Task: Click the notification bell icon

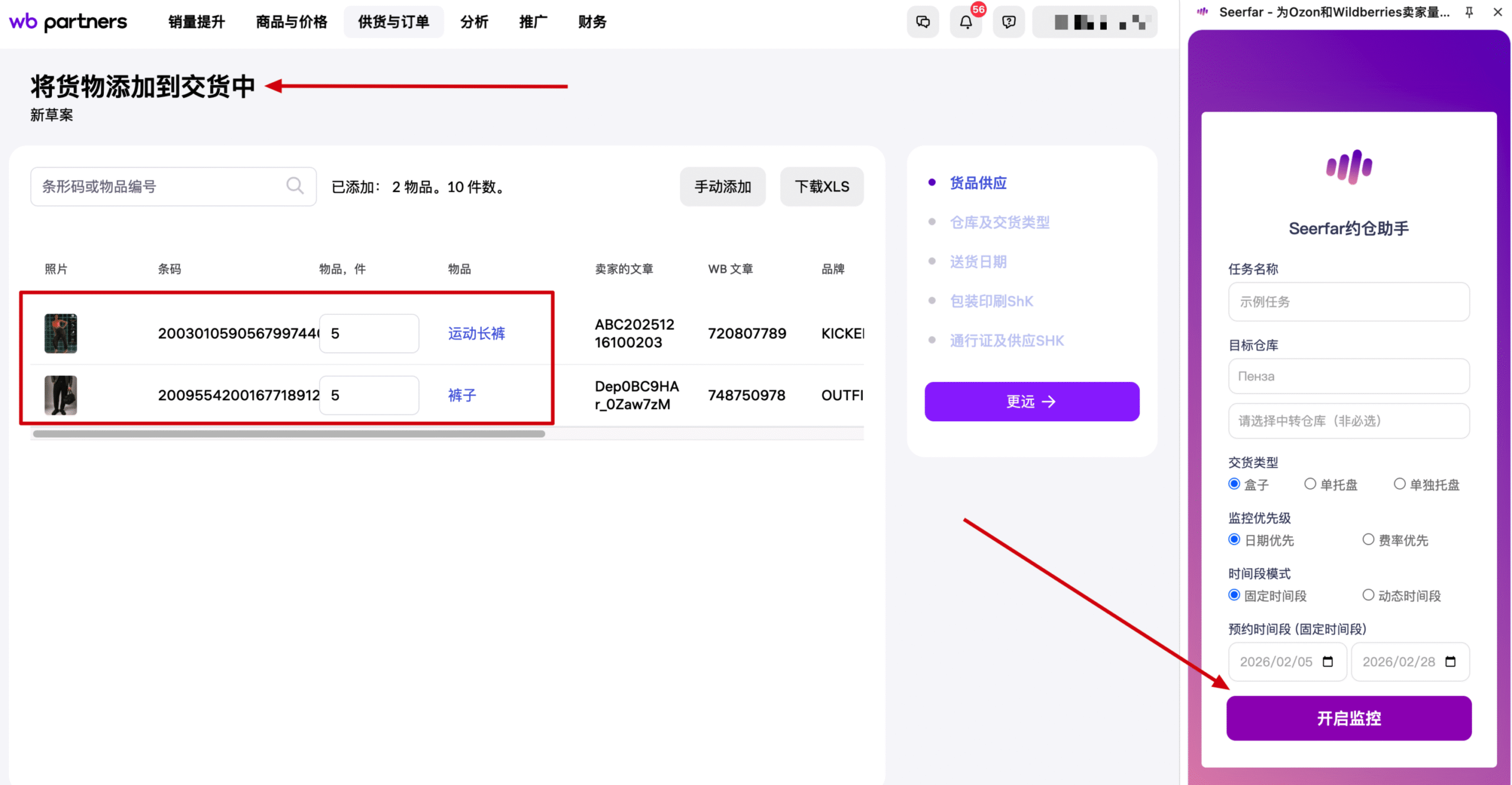Action: coord(966,22)
